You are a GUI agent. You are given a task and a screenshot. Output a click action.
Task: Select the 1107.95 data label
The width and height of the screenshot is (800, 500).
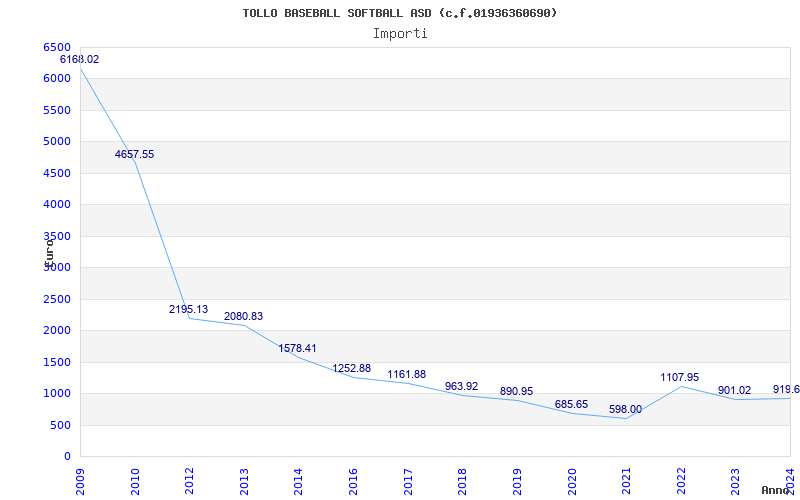680,378
